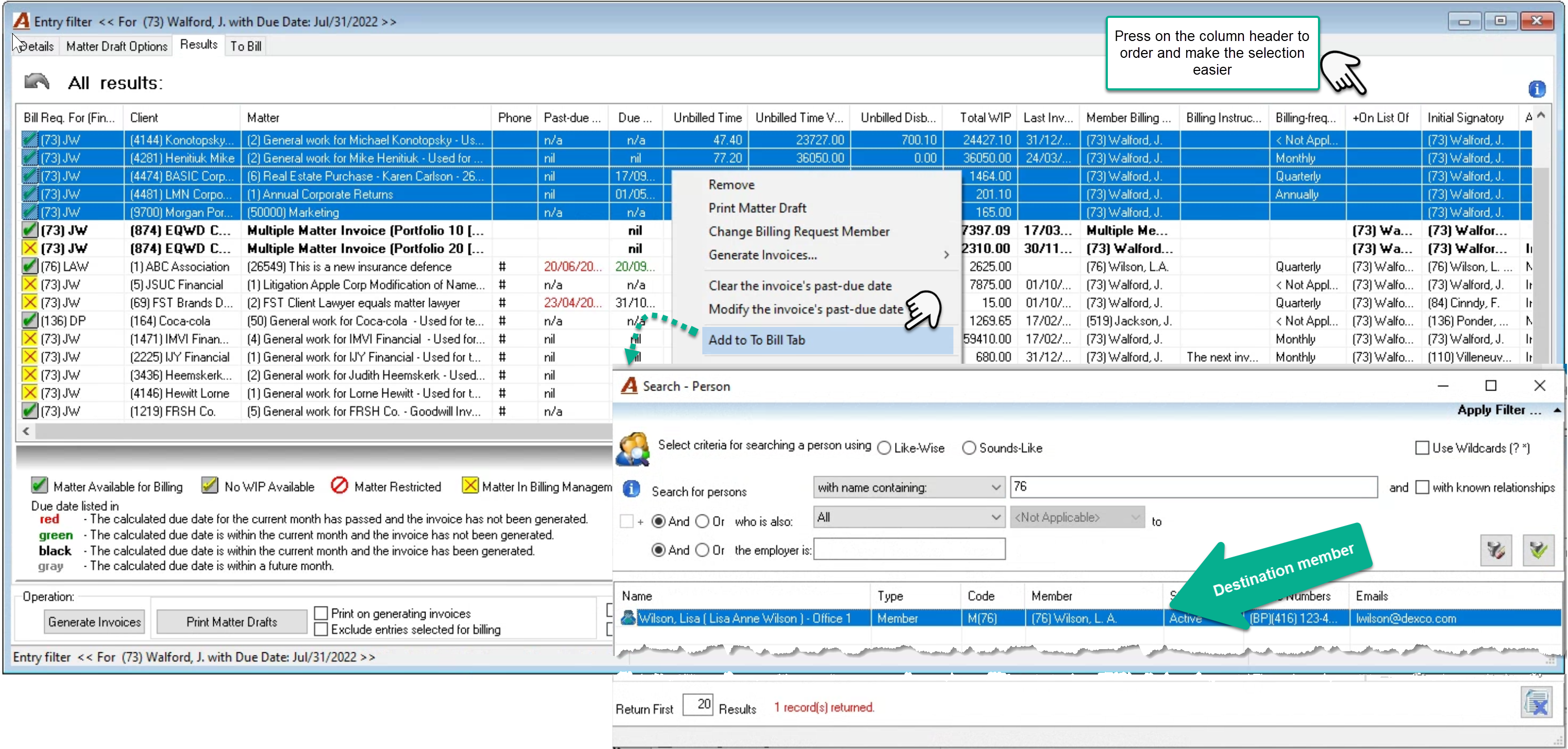Click the yellow X icon of IMVI Finan... row
The image size is (1568, 749).
[29, 338]
